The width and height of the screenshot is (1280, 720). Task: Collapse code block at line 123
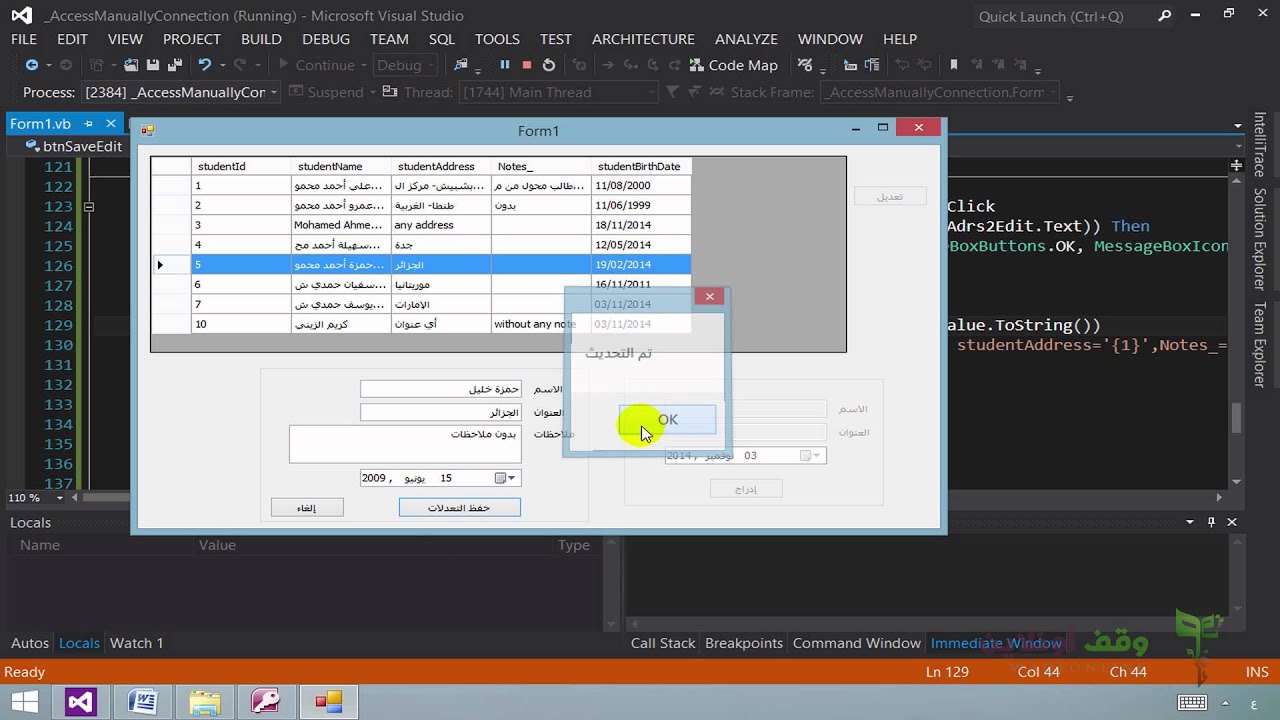coord(89,207)
